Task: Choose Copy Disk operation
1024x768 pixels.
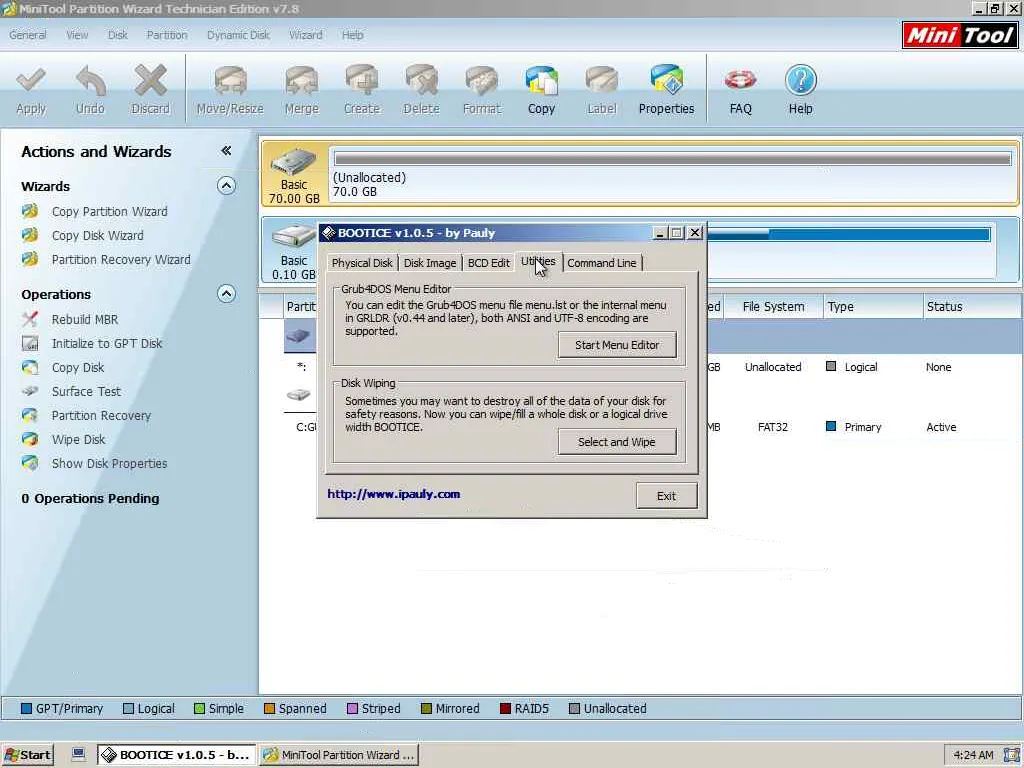Action: click(78, 368)
